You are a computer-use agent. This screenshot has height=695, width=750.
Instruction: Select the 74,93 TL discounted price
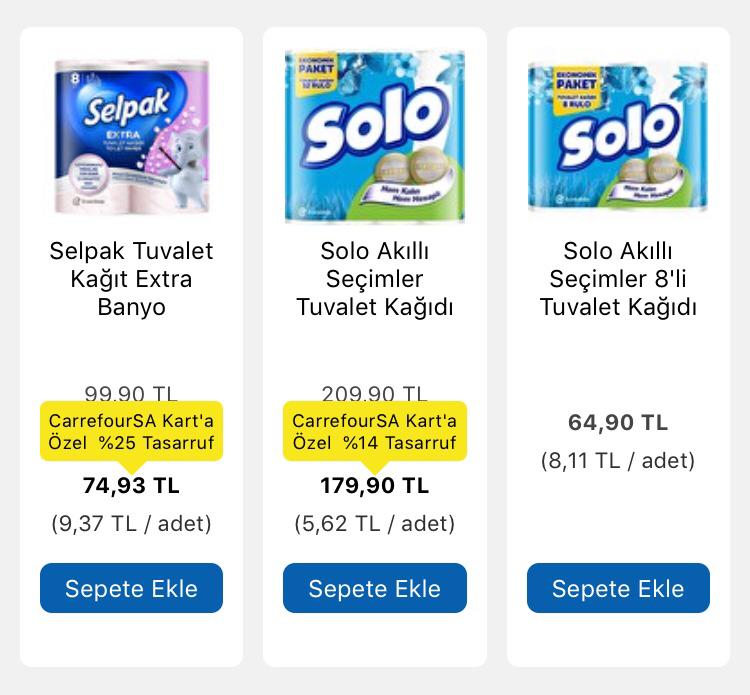tap(131, 486)
